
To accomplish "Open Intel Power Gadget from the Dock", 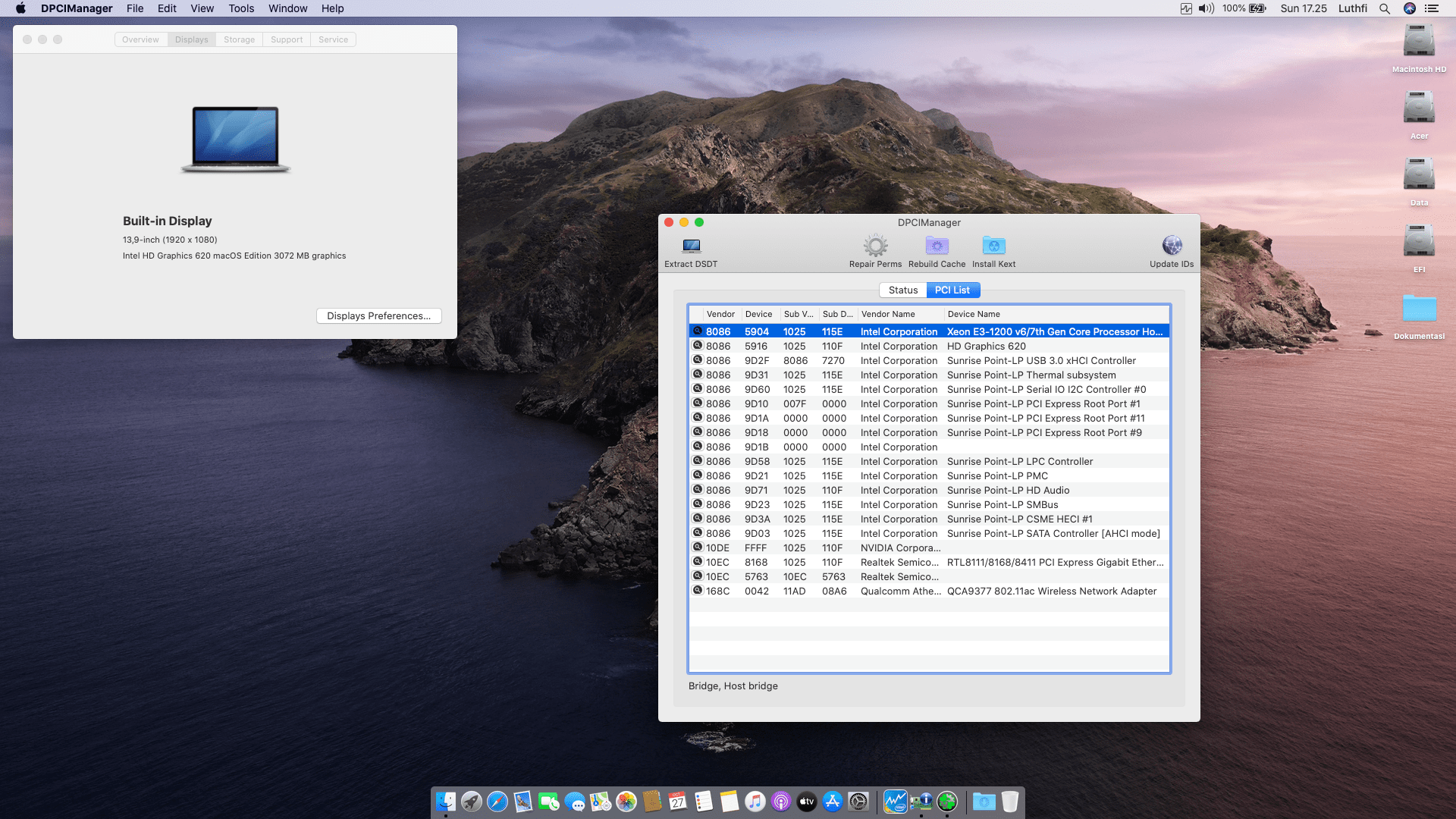I will tap(897, 802).
